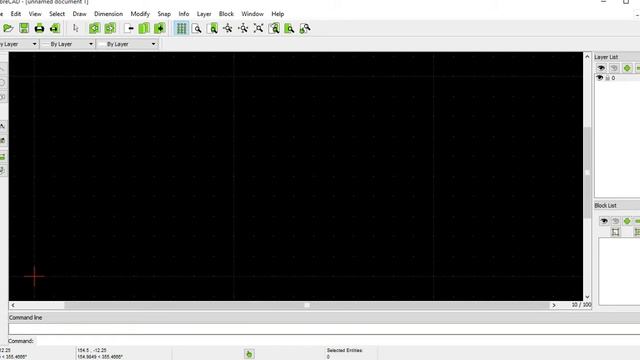
Task: Paste with the toolbar plus-page icon
Action: point(160,28)
